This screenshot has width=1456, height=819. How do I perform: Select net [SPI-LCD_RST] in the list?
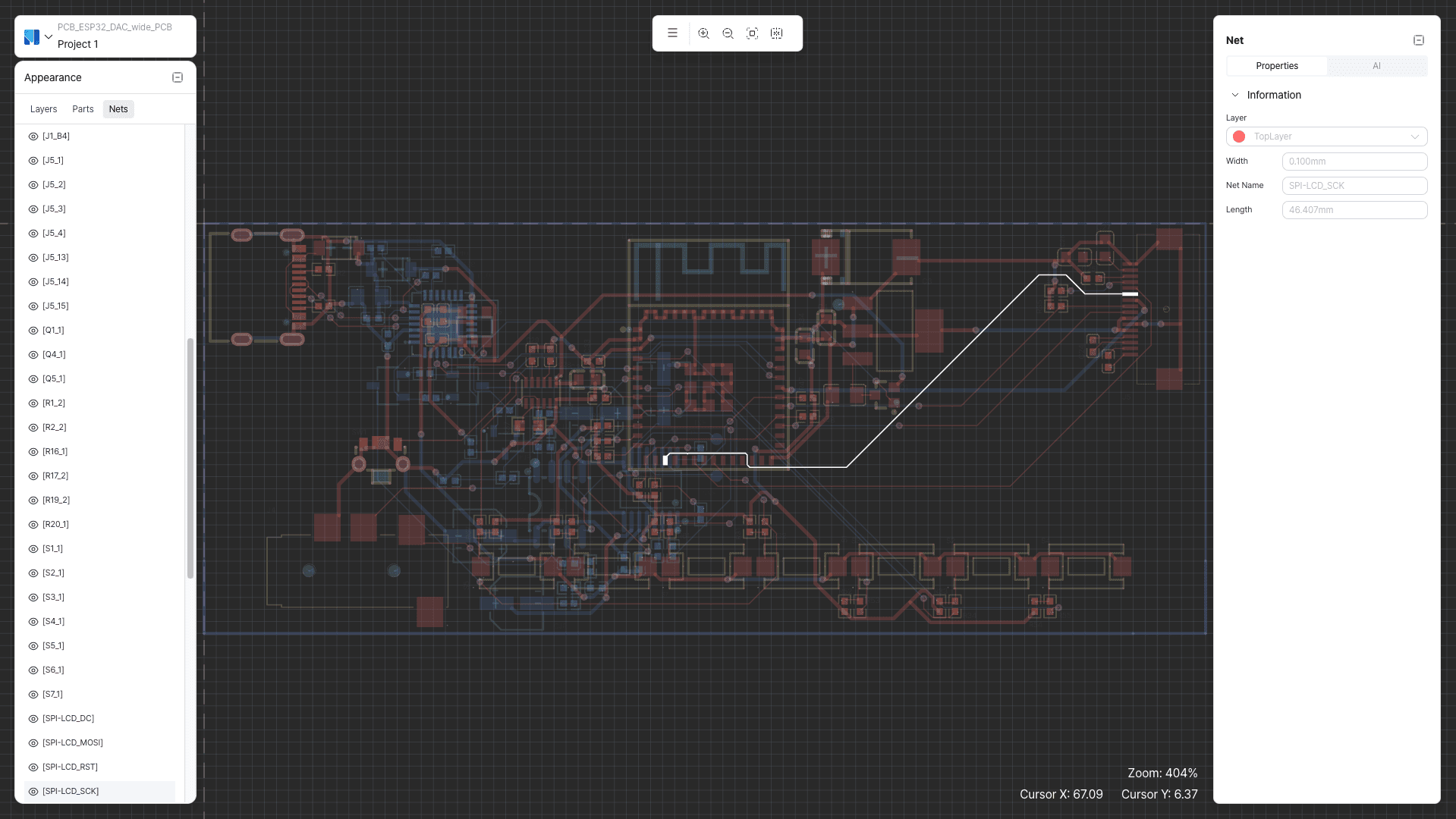pyautogui.click(x=99, y=767)
